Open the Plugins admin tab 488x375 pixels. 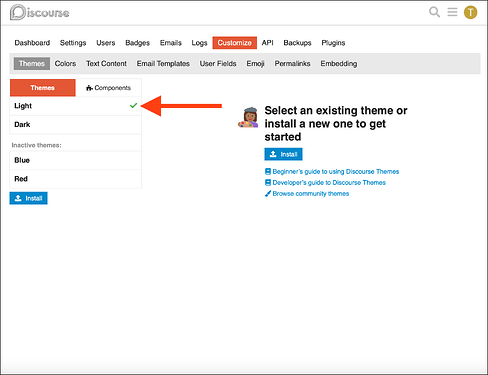tap(333, 43)
